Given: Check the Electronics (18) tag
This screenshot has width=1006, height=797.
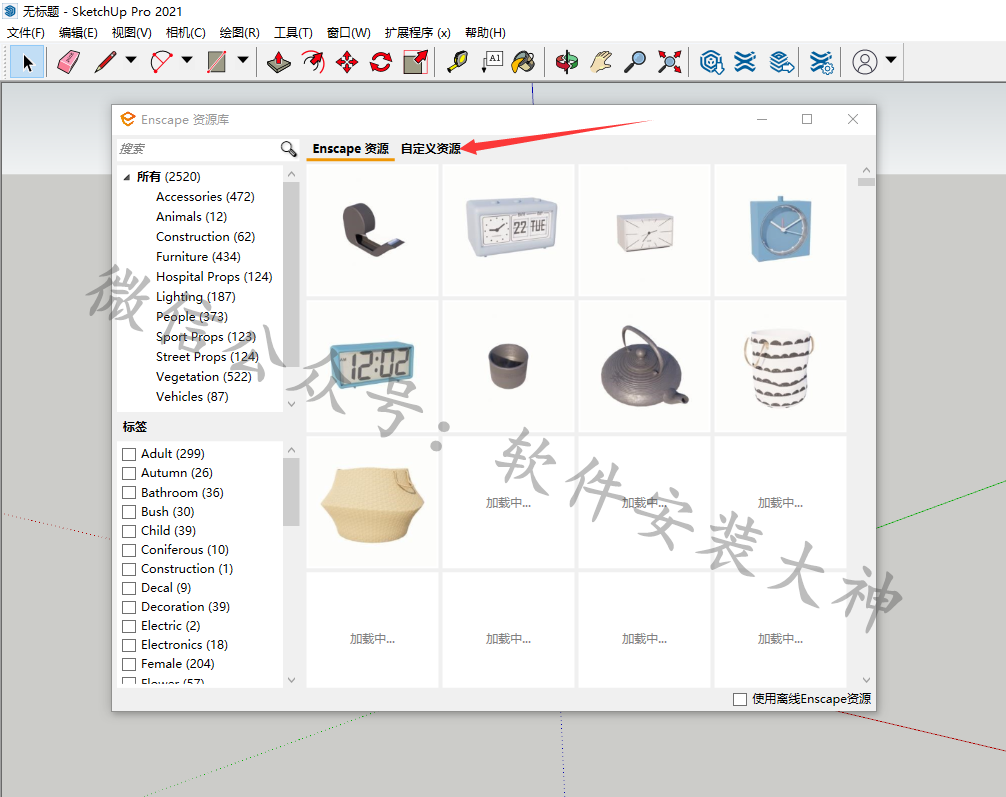Looking at the screenshot, I should click(x=129, y=646).
